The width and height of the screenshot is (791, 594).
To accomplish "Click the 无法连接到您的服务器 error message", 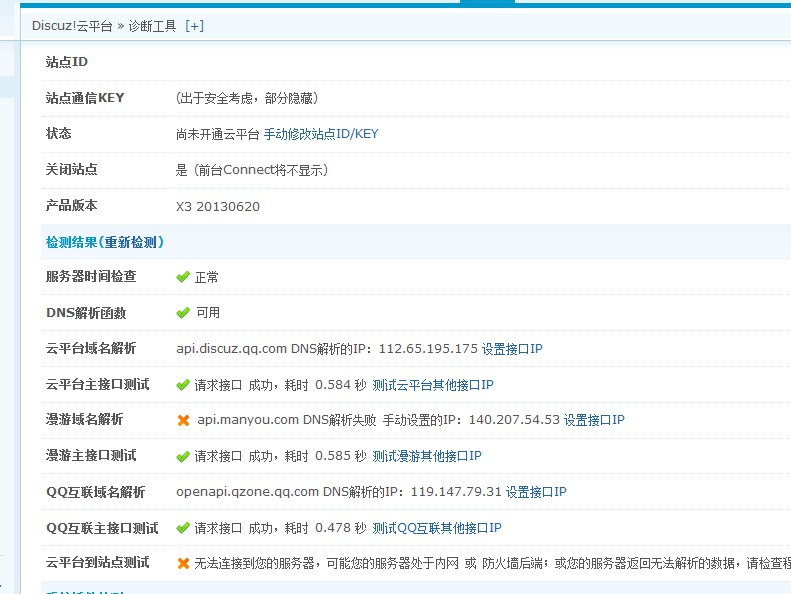I will (x=492, y=563).
